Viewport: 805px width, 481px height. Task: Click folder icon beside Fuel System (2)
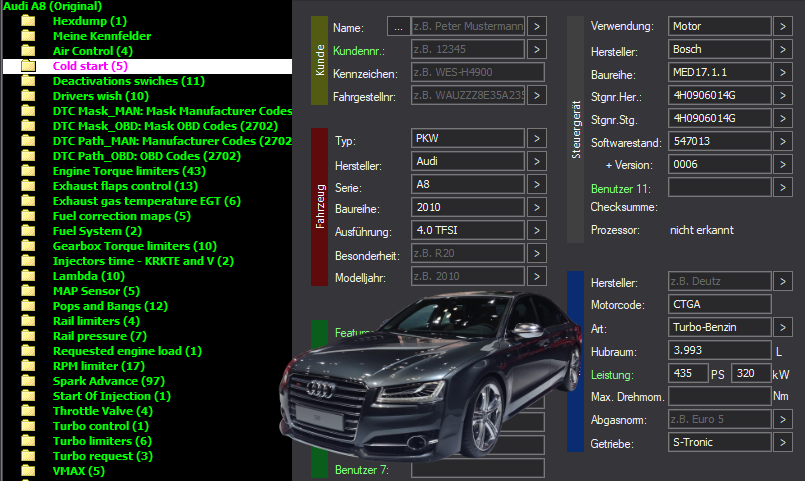pos(28,231)
